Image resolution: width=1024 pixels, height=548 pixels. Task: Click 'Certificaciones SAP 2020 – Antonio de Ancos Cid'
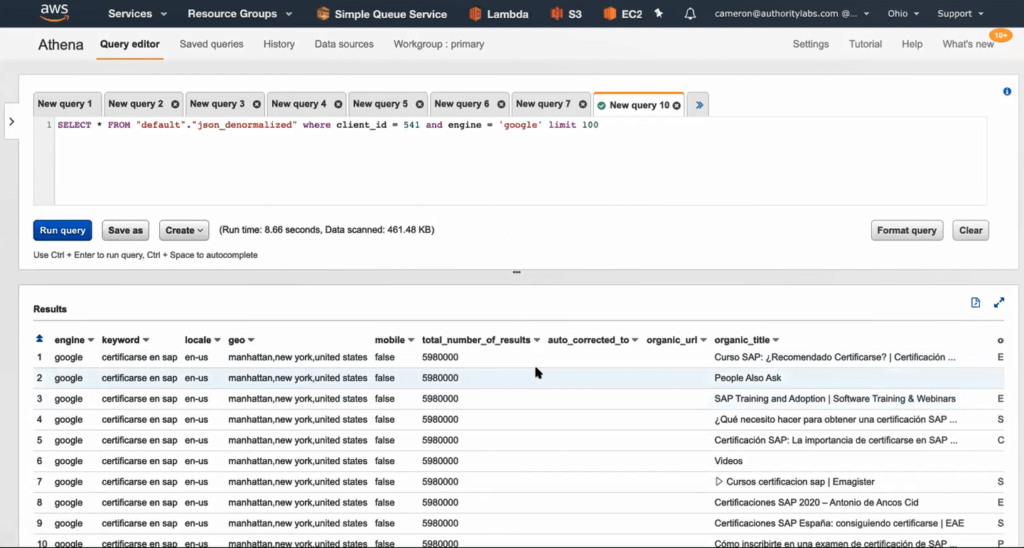816,503
